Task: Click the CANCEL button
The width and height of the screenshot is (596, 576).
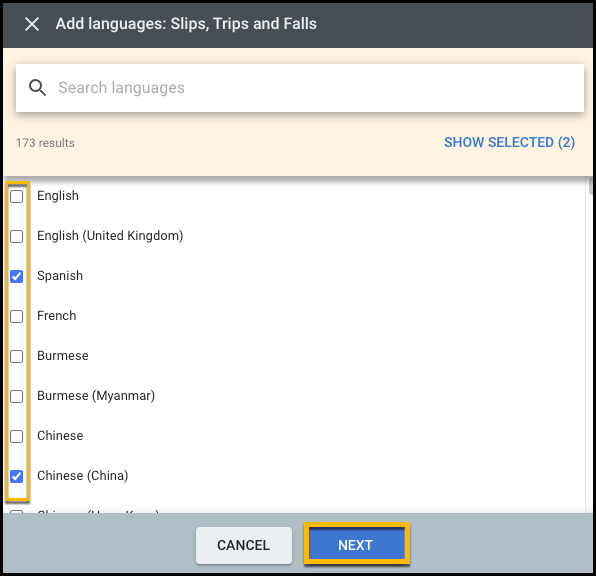Action: pyautogui.click(x=244, y=545)
